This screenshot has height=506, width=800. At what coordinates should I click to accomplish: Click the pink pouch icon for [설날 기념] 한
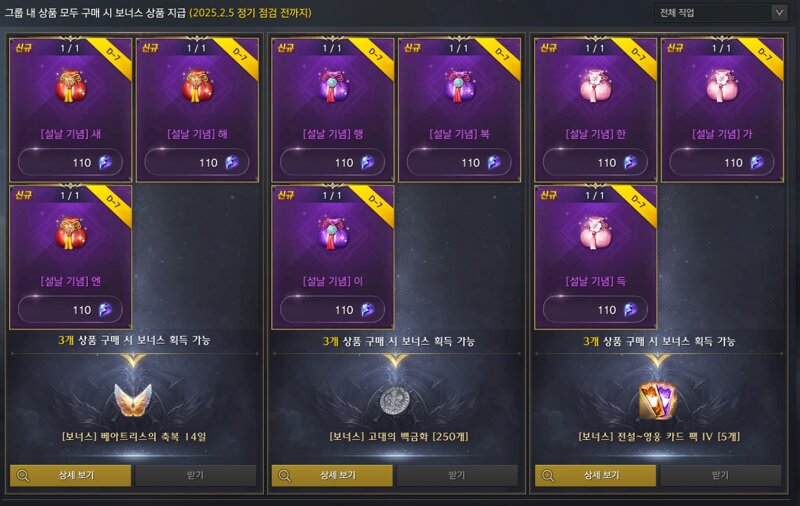pyautogui.click(x=595, y=86)
